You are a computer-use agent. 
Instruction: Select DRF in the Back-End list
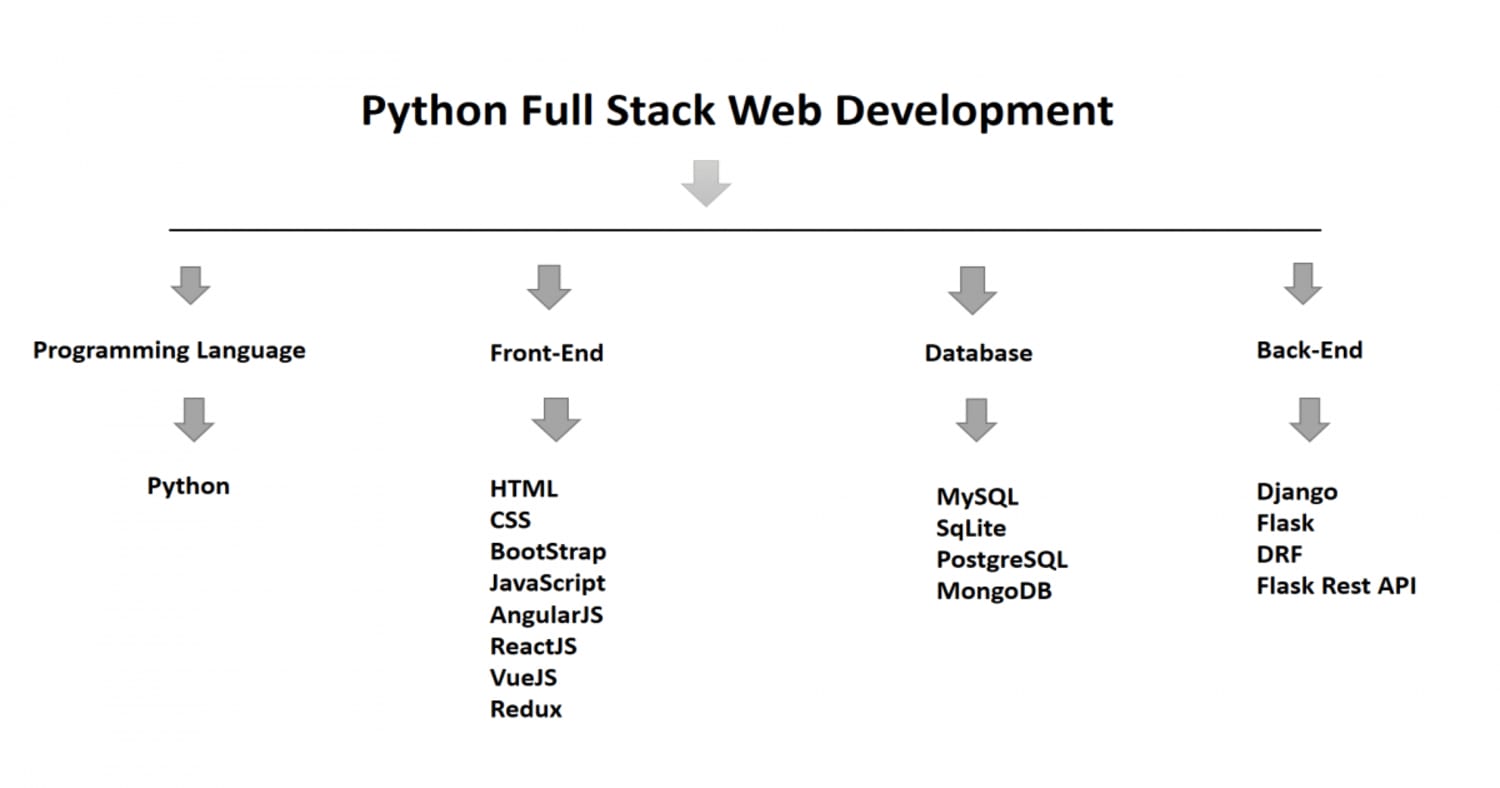pyautogui.click(x=1279, y=555)
